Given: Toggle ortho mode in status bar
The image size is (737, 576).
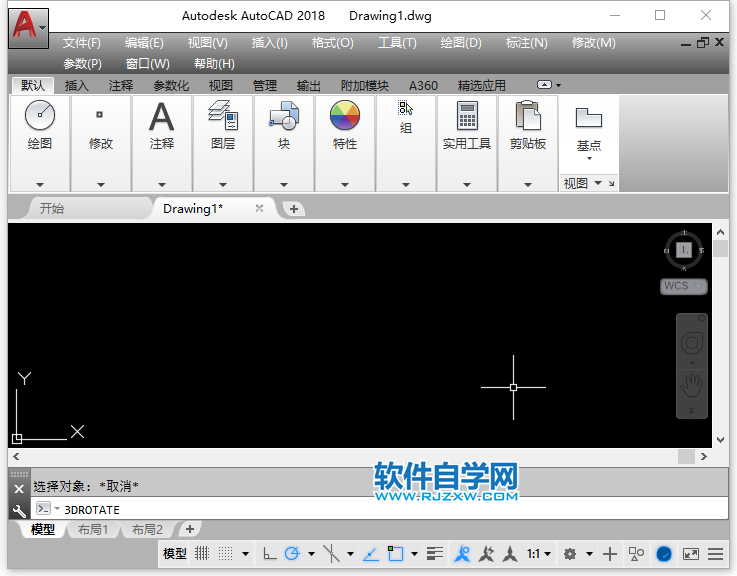Looking at the screenshot, I should point(269,554).
